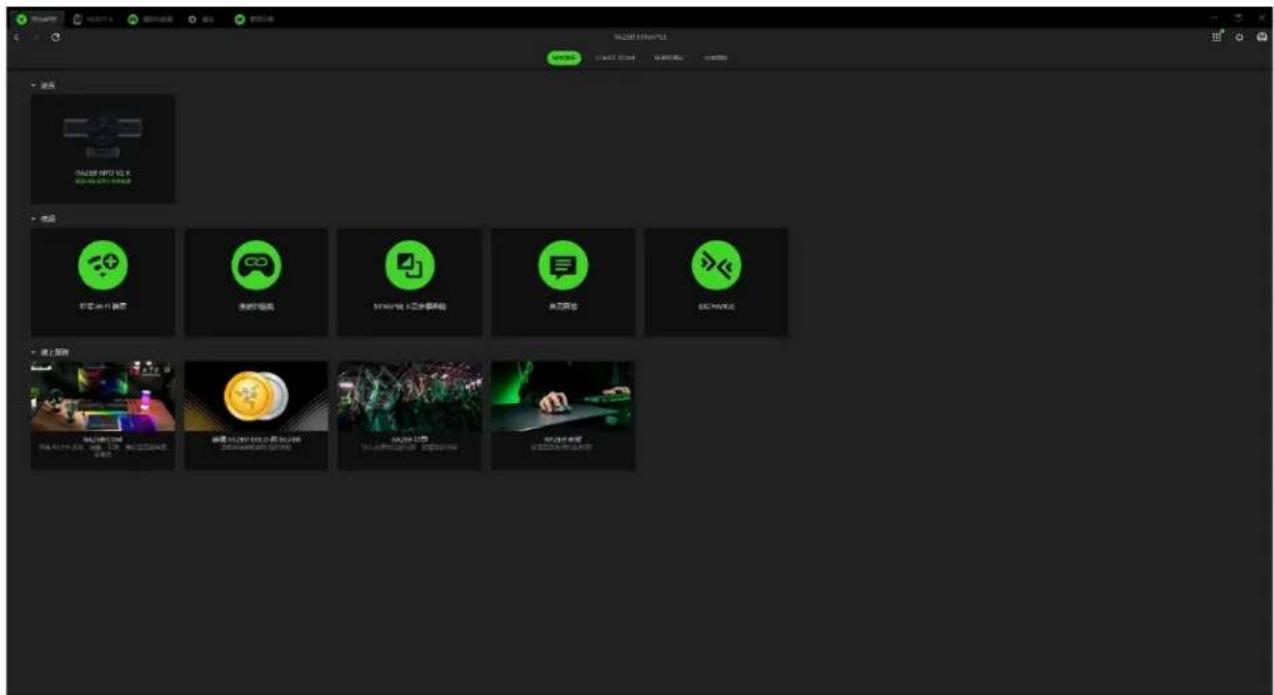Collapse the online services section header

pyautogui.click(x=50, y=351)
